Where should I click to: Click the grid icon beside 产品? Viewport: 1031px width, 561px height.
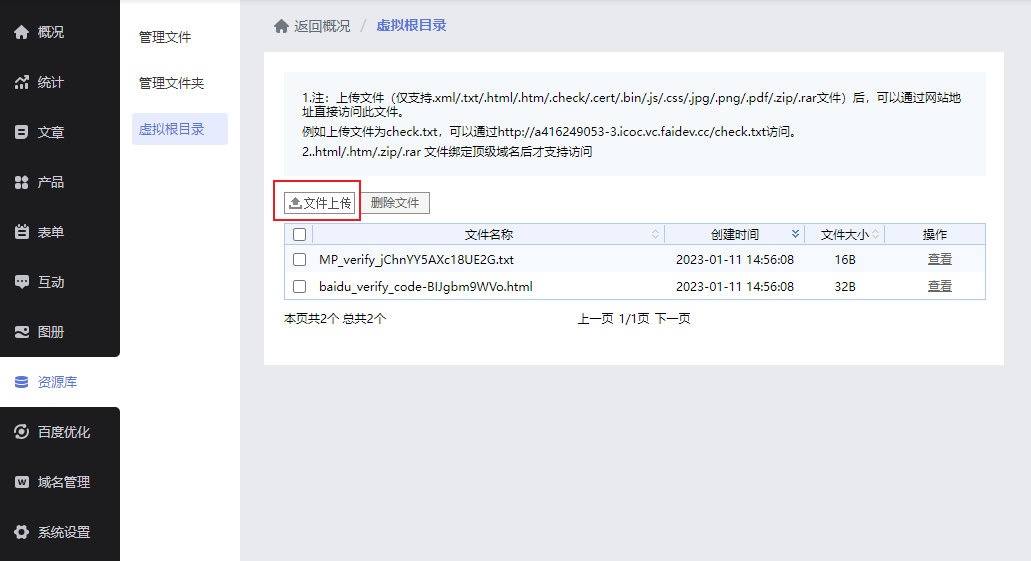22,182
